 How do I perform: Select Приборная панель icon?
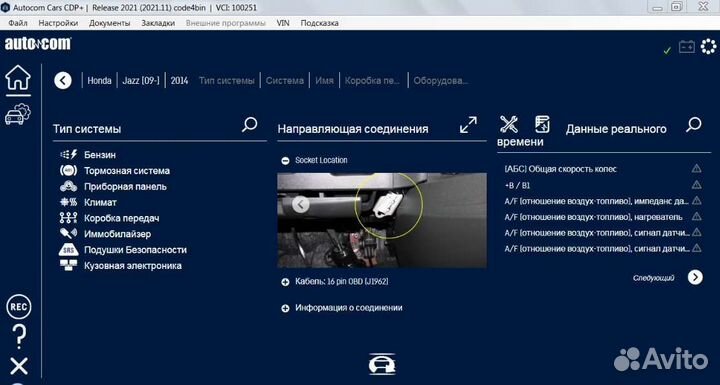coord(68,187)
